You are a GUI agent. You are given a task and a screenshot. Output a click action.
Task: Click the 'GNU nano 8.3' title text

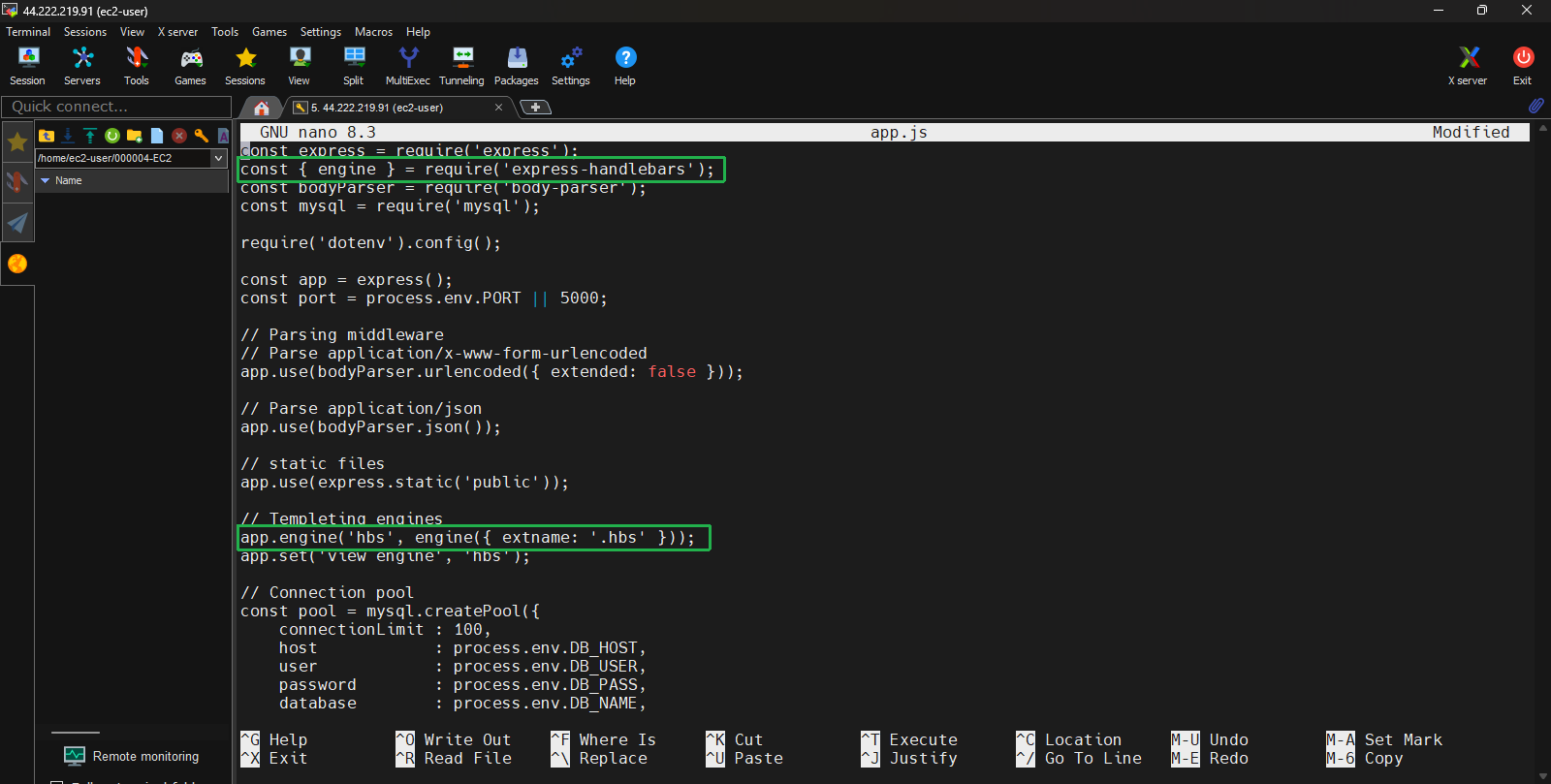pyautogui.click(x=317, y=132)
